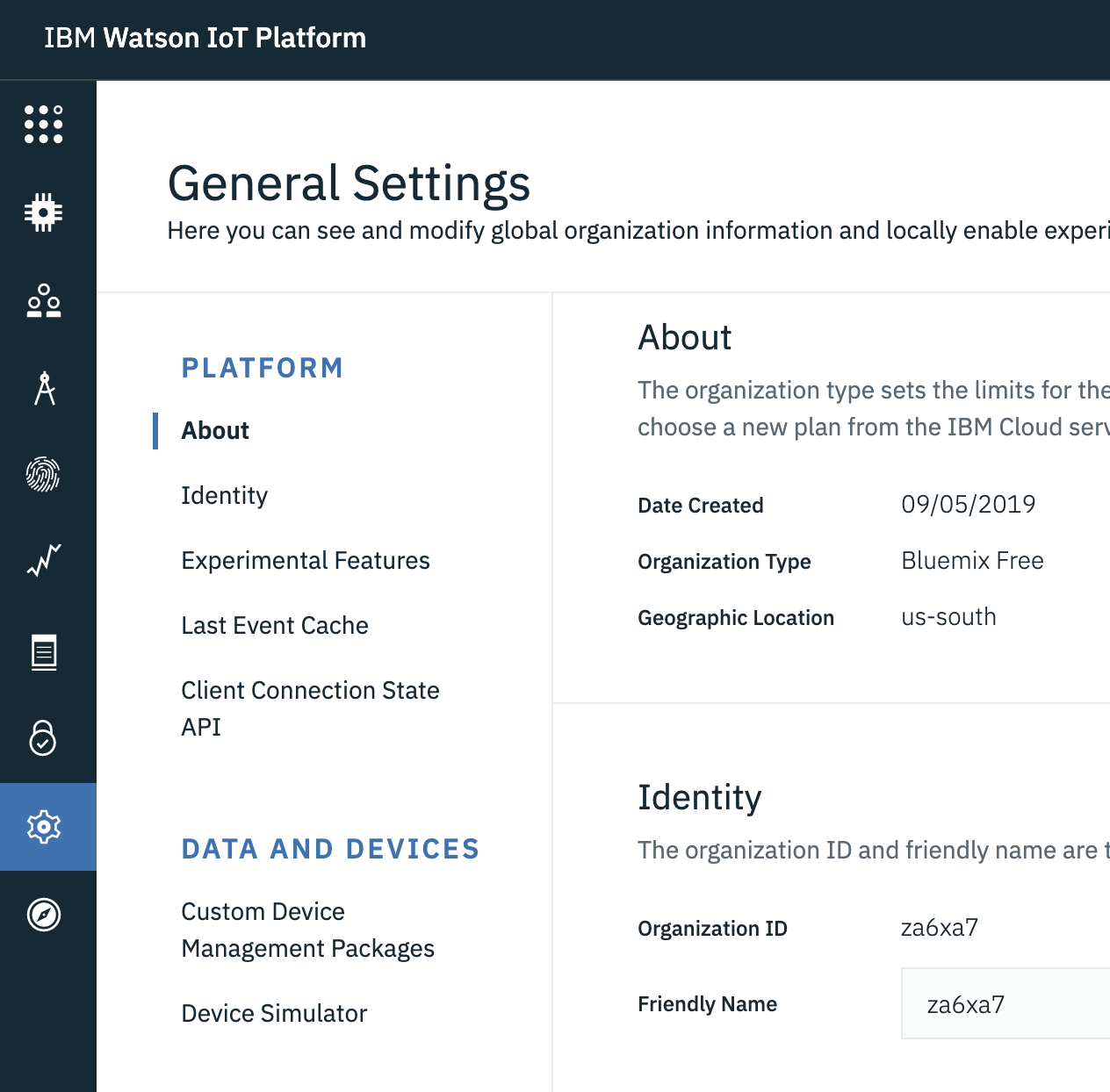The width and height of the screenshot is (1110, 1092).
Task: Open Usage line chart icon
Action: 44,560
